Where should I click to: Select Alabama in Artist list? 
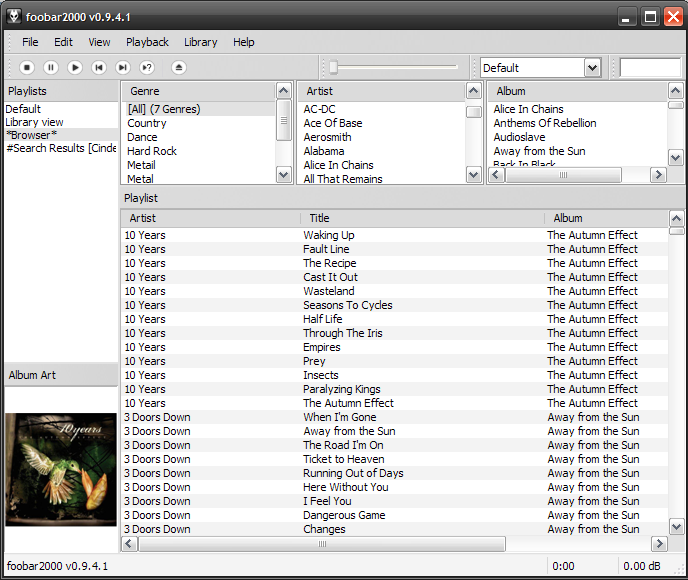click(x=382, y=151)
